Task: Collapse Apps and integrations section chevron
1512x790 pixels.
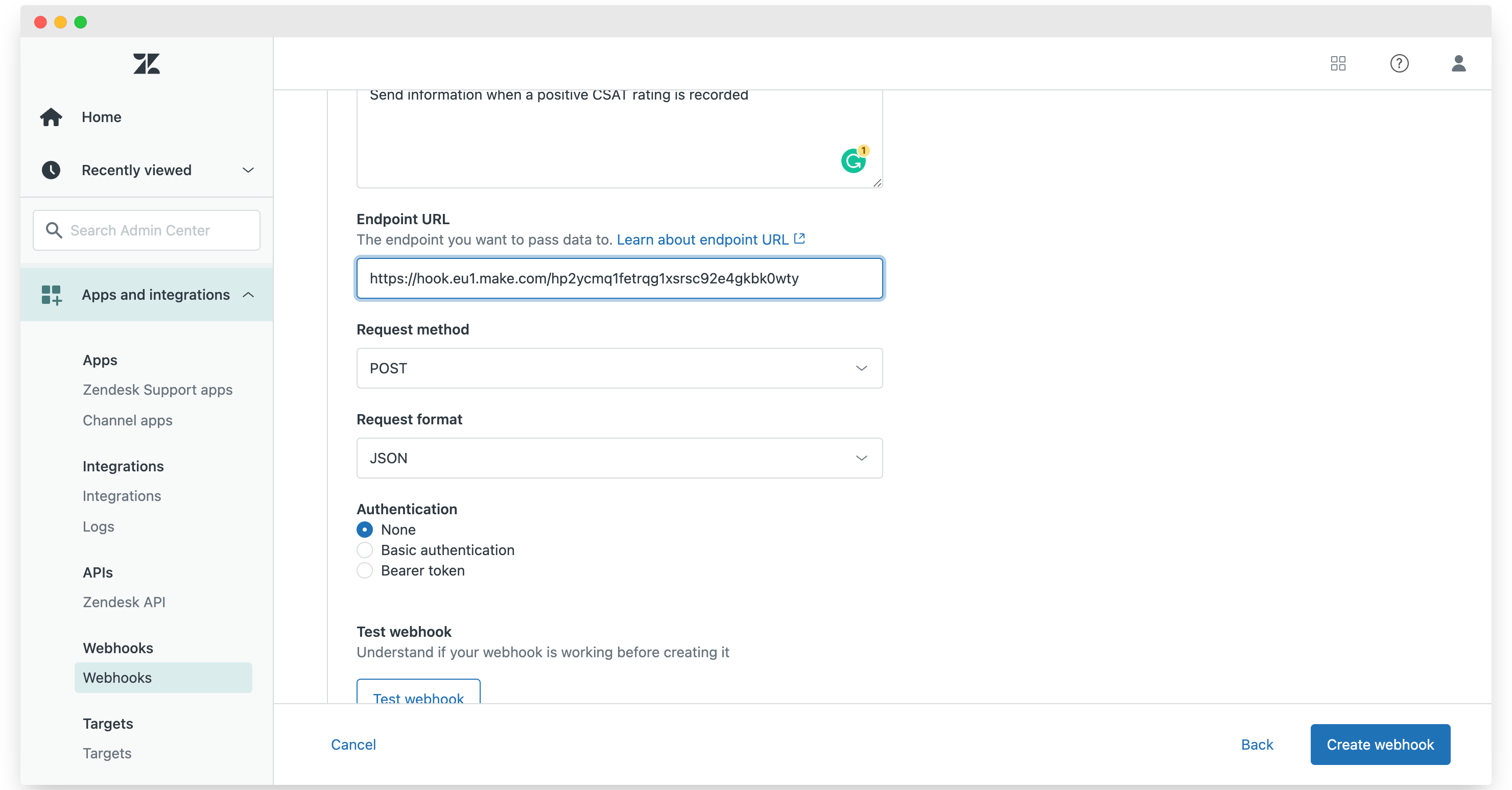Action: point(248,295)
